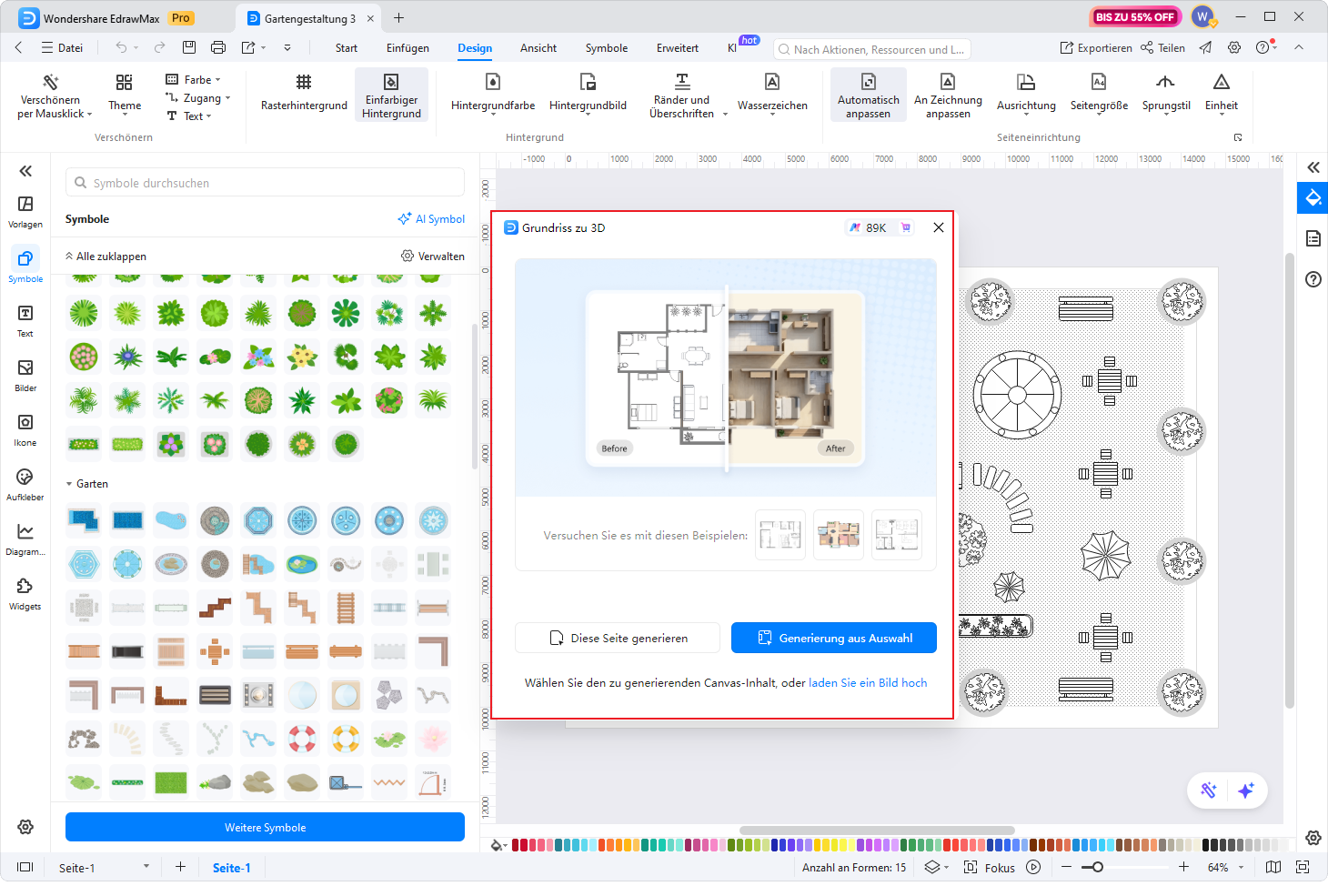The height and width of the screenshot is (896, 1328).
Task: Click the print icon in toolbar
Action: pyautogui.click(x=218, y=47)
